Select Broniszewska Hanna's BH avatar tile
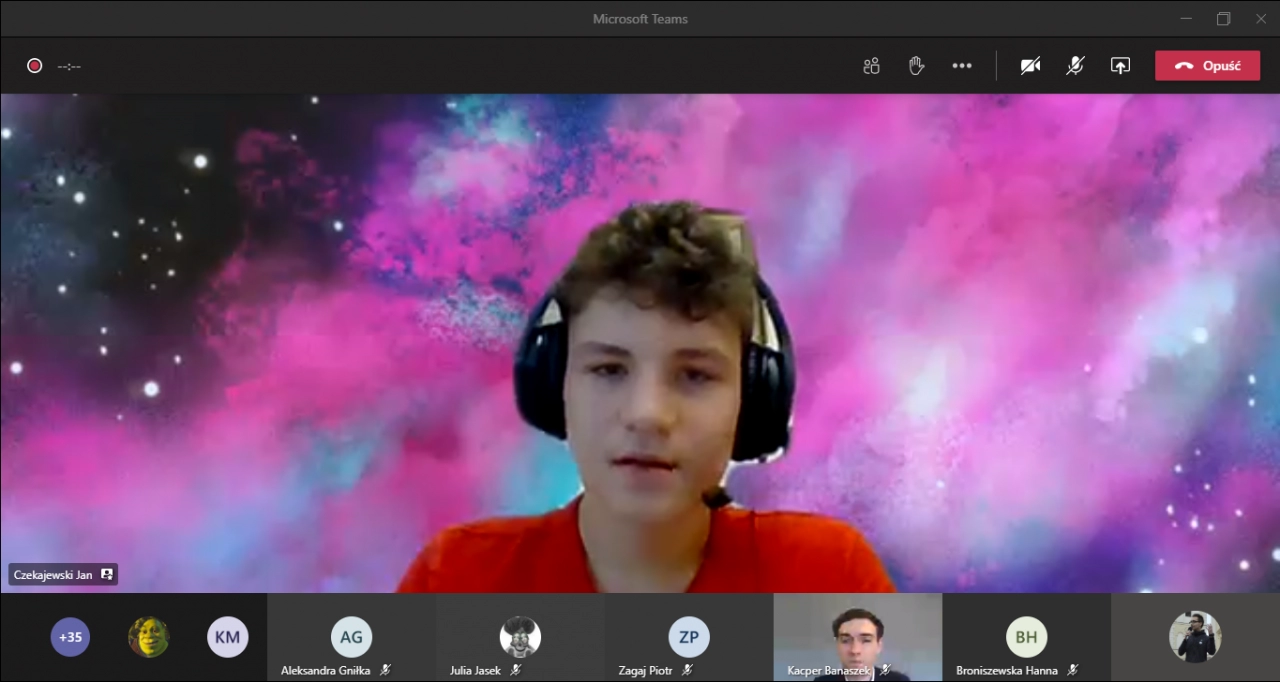 (1027, 637)
